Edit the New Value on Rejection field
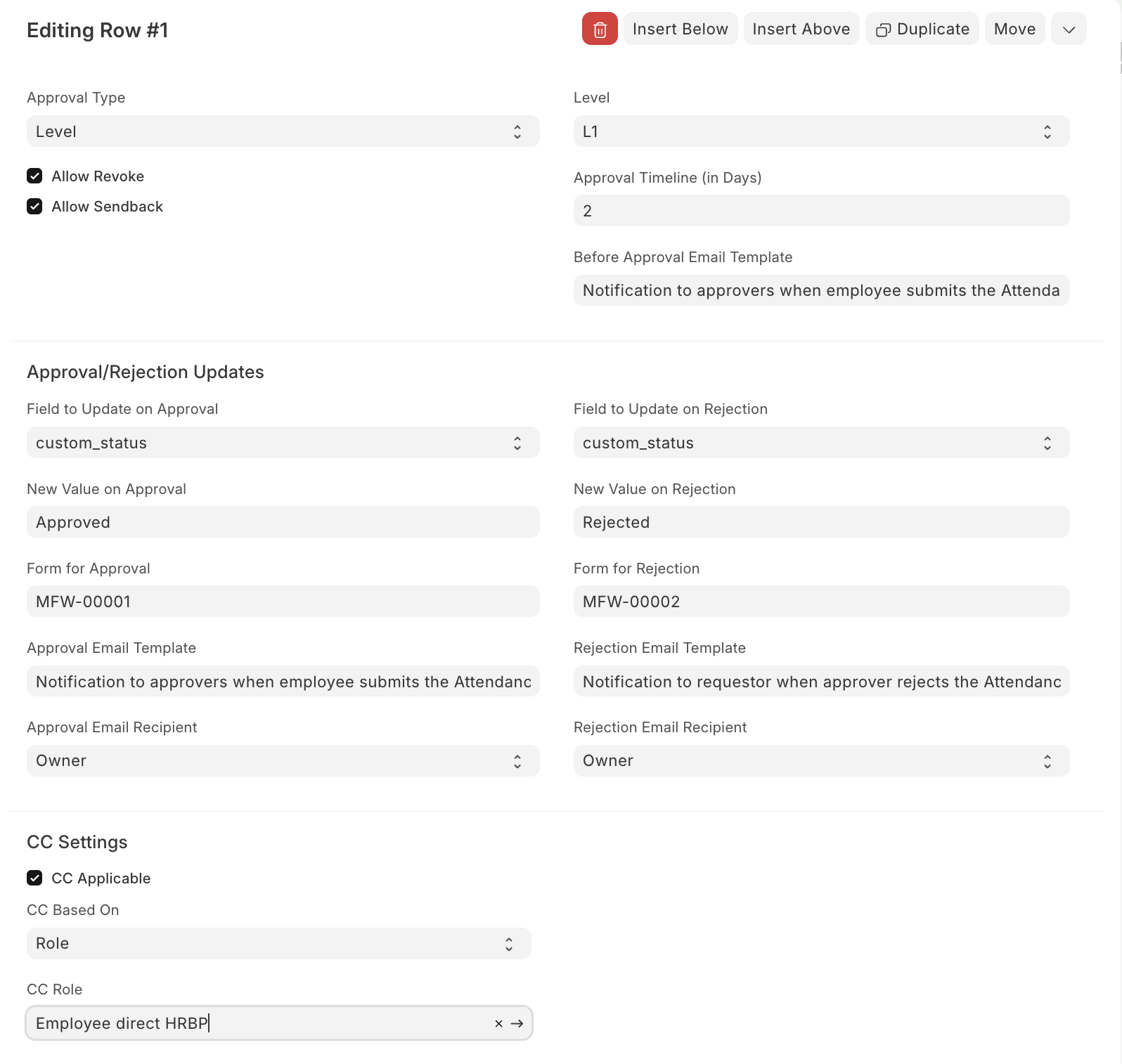 point(822,522)
